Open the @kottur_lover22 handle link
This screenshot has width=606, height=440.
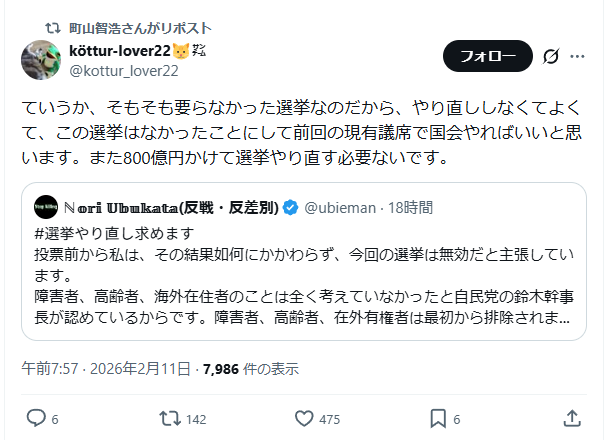coord(123,69)
